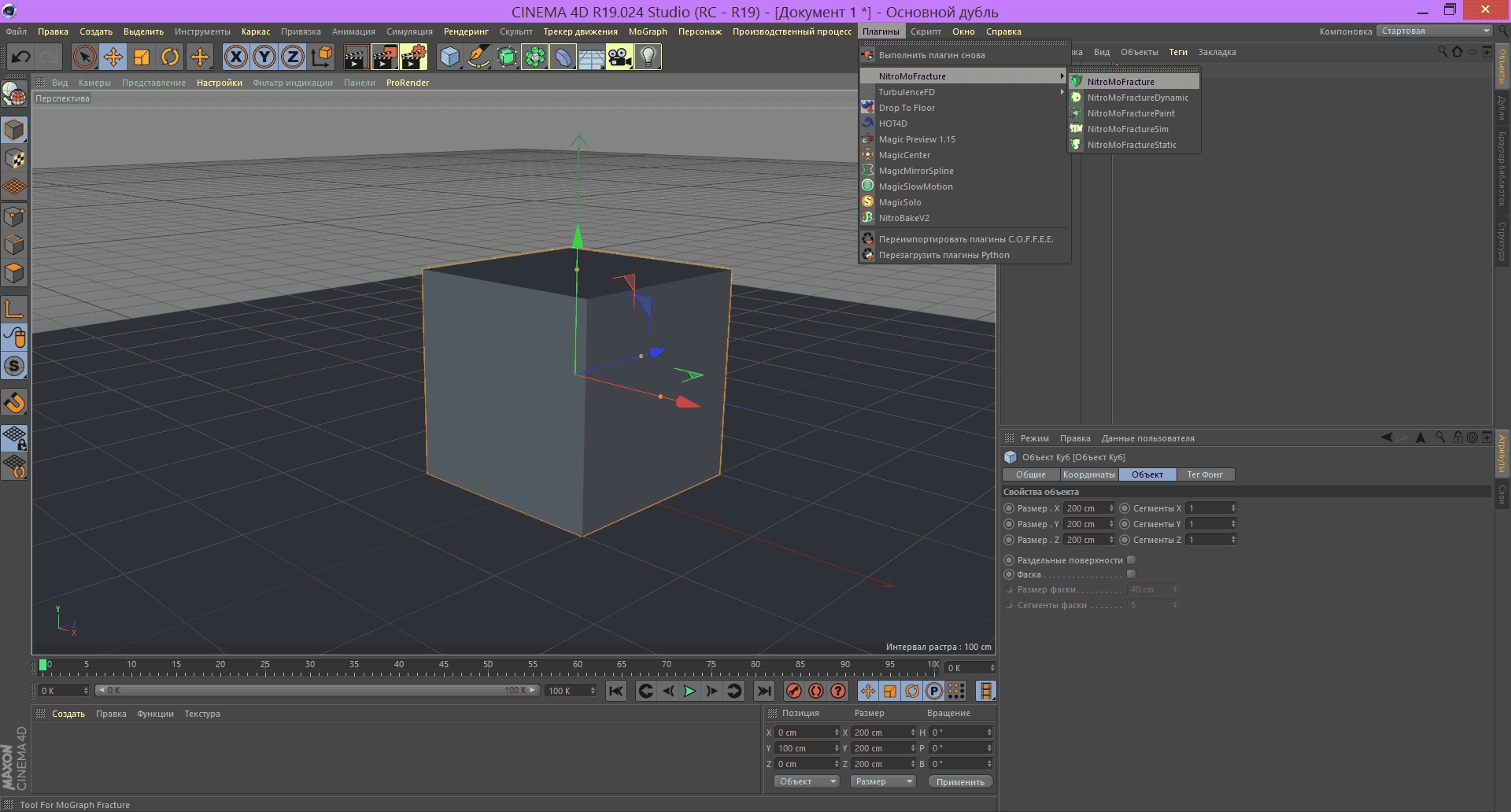Viewport: 1511px width, 812px height.
Task: Click attribute manager back arrow
Action: pyautogui.click(x=1387, y=437)
